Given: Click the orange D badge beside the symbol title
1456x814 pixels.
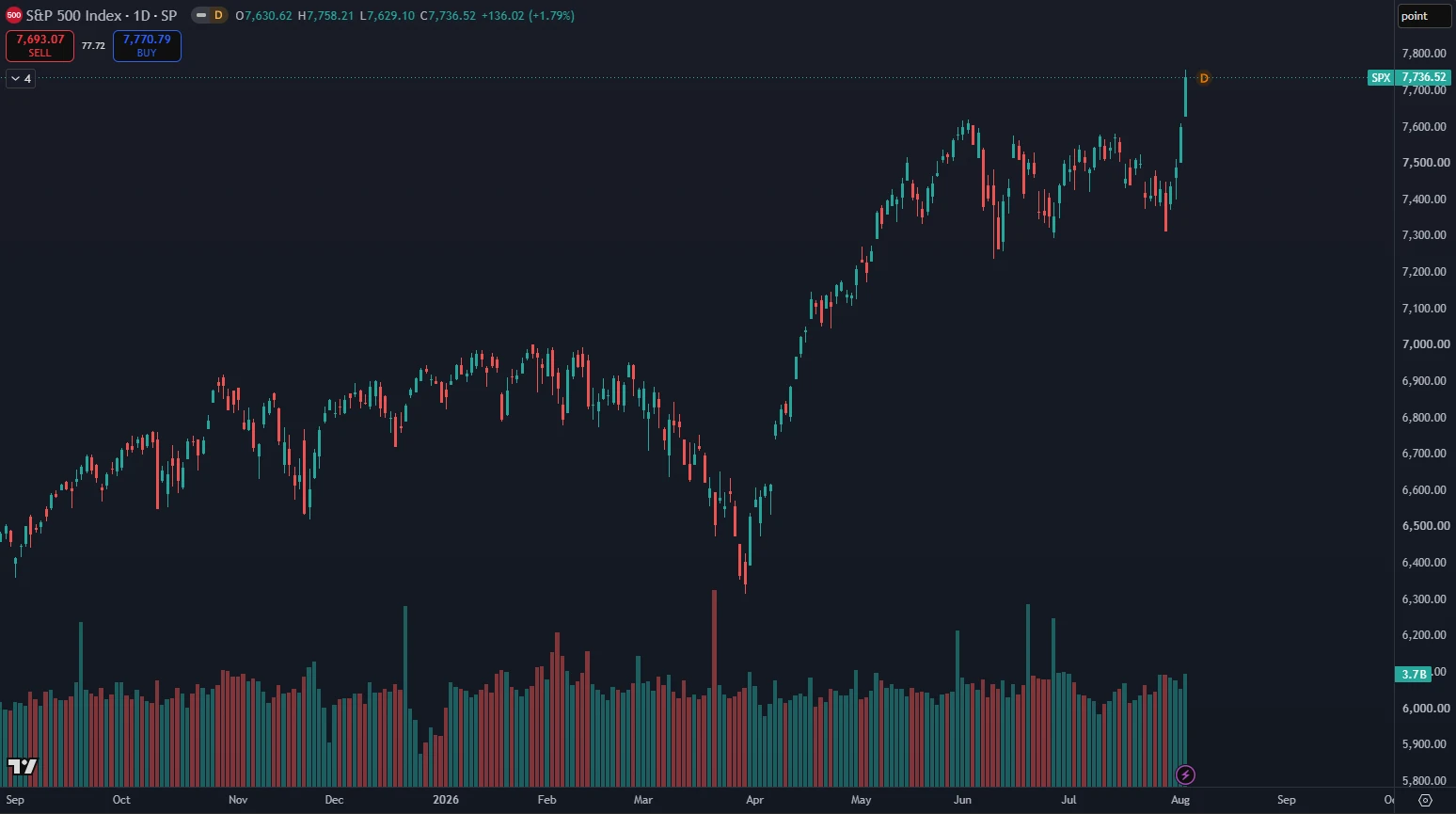Looking at the screenshot, I should click(x=218, y=15).
